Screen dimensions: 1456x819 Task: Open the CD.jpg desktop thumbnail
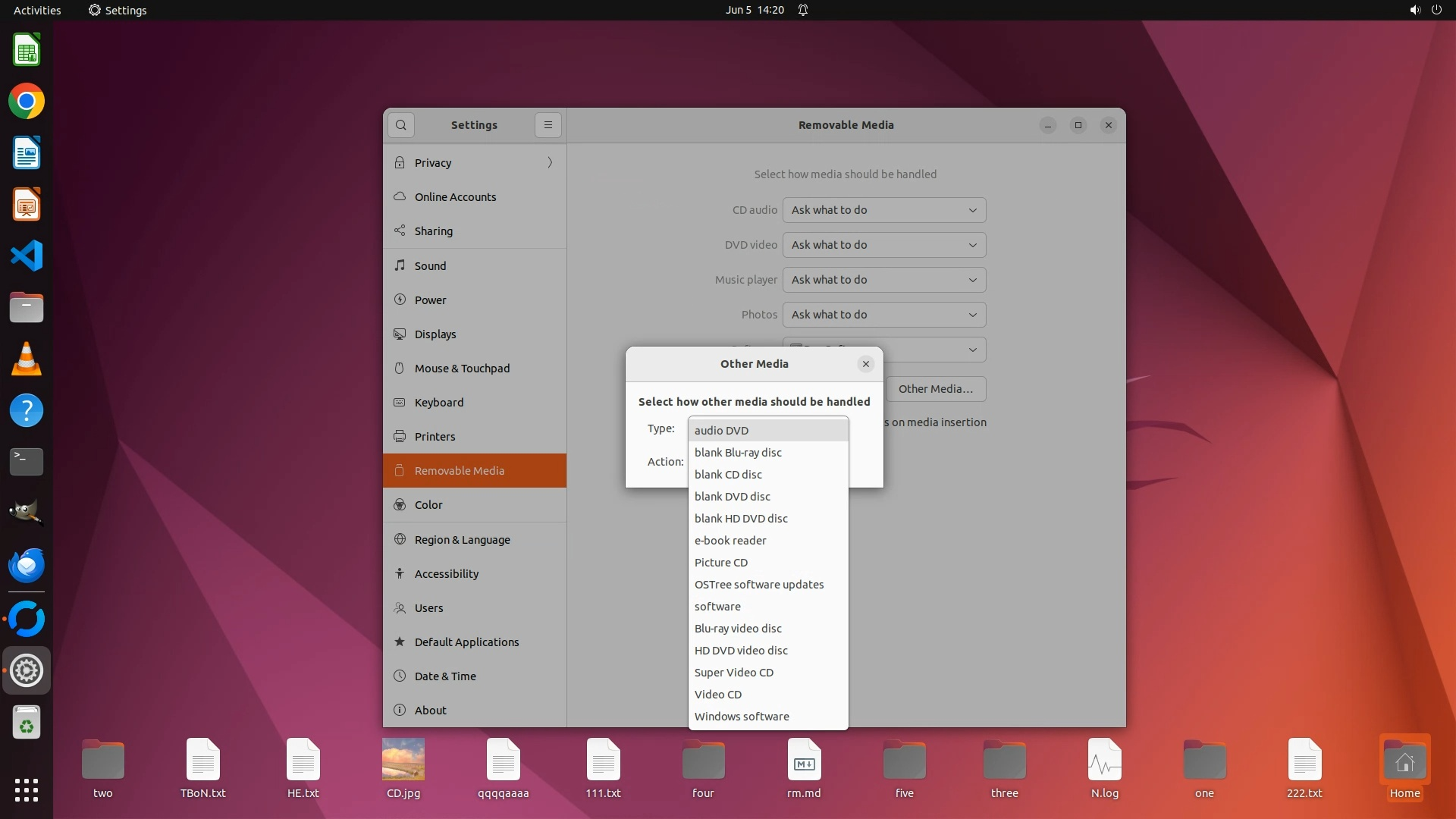403,759
